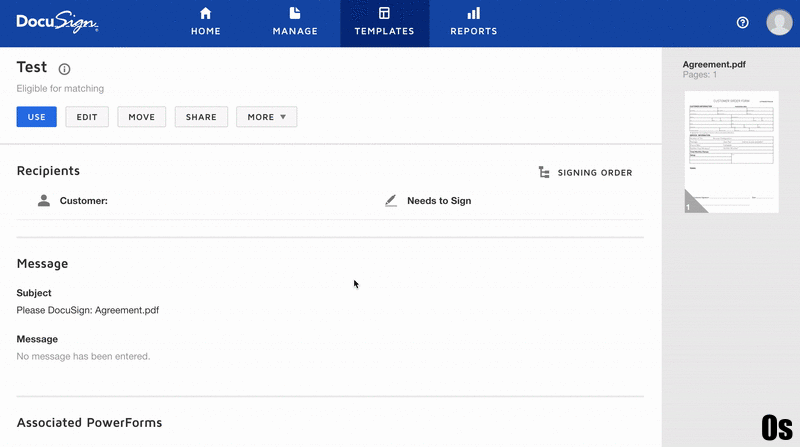Click the subject text Please DocuSign: Agreement.pdf
800x447 pixels.
point(88,310)
